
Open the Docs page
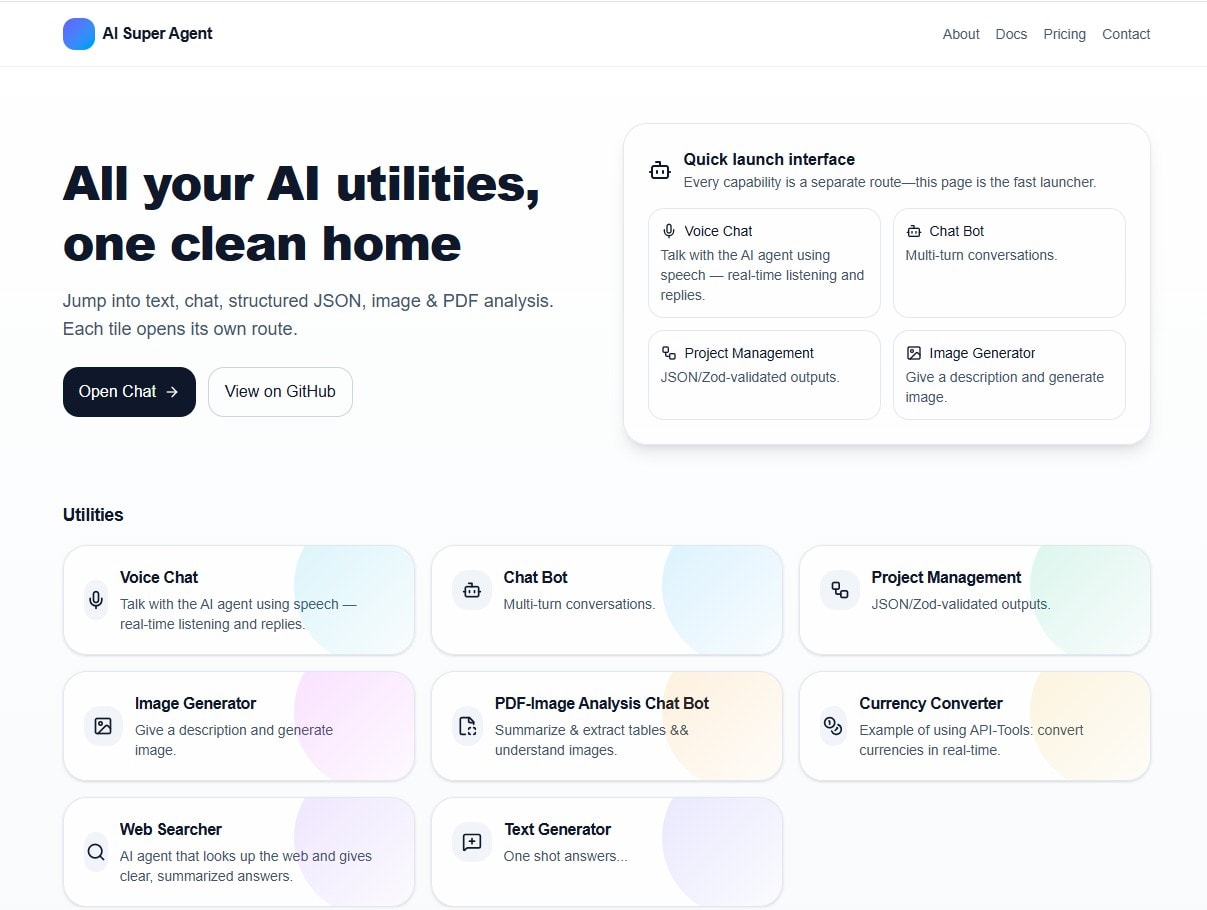pyautogui.click(x=1011, y=34)
